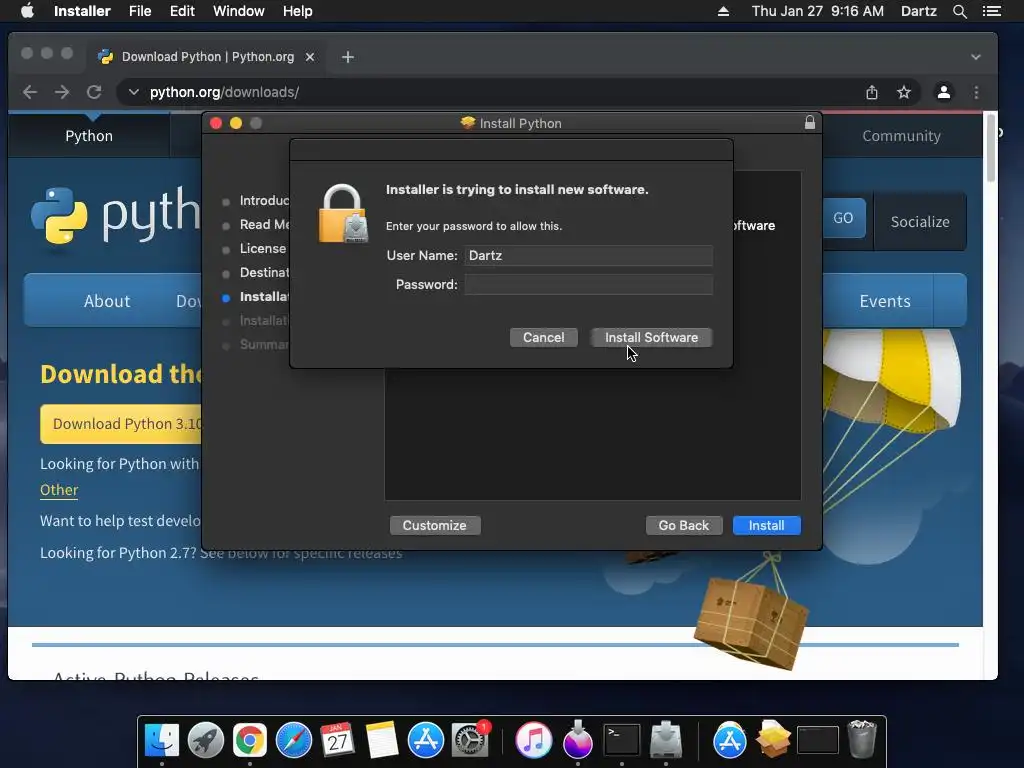
Task: Open the Apple menu
Action: coord(27,11)
